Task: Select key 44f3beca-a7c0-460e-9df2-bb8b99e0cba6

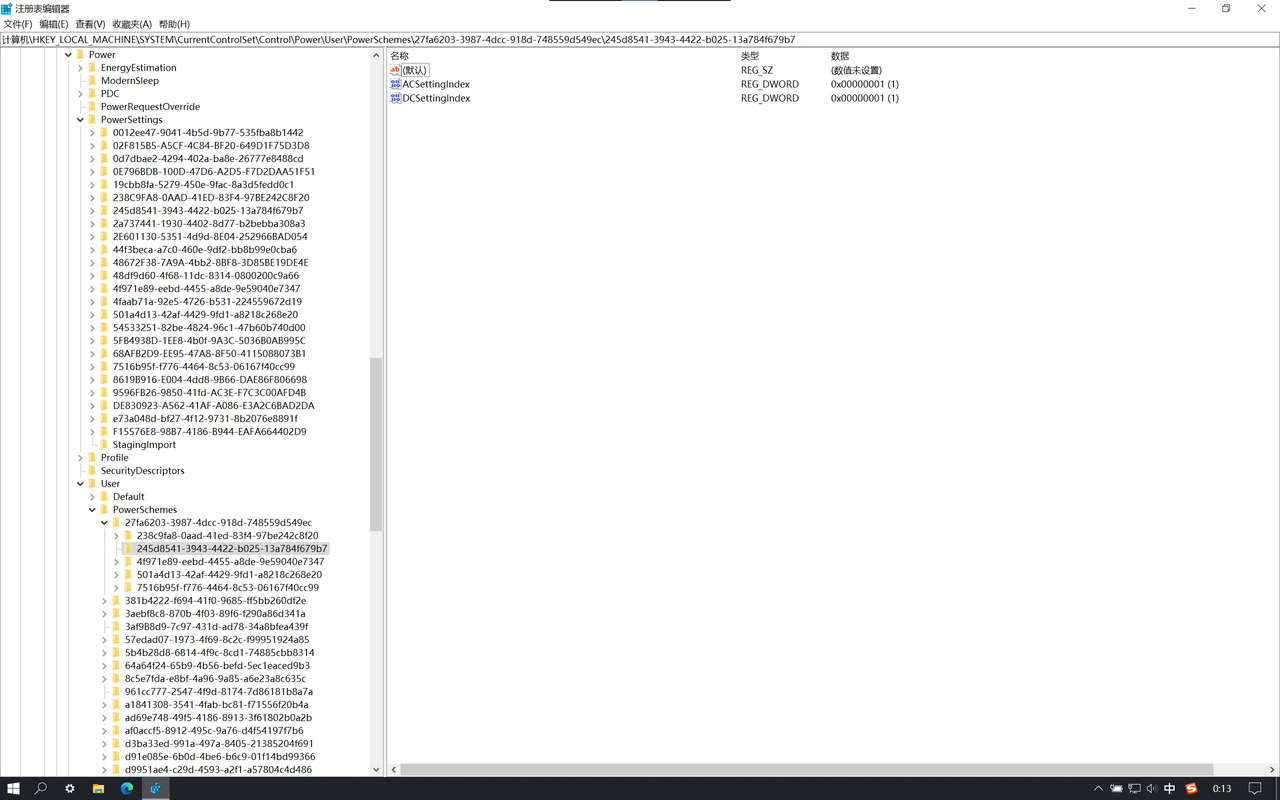Action: [x=205, y=250]
